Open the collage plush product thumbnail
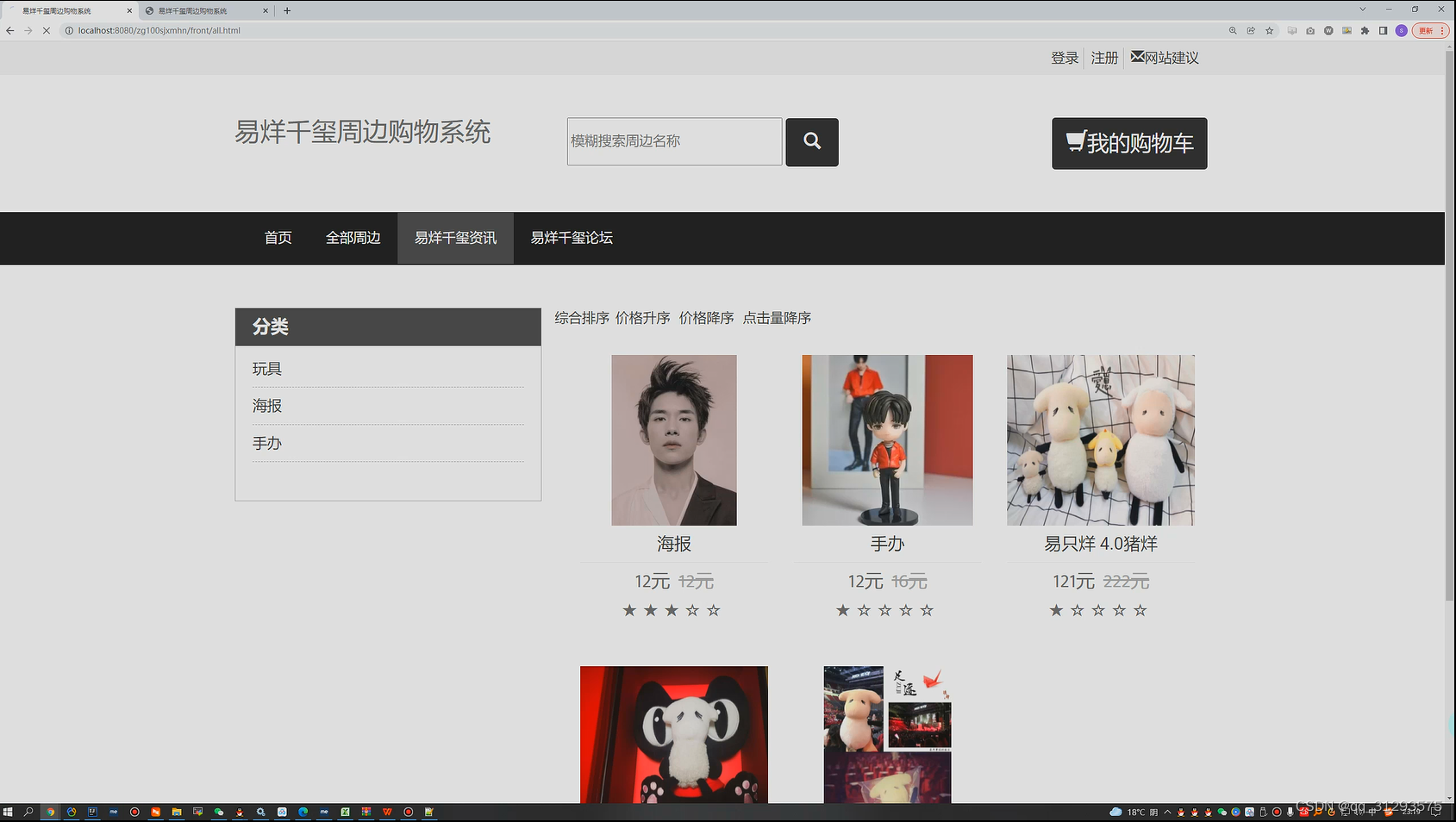 [x=887, y=734]
